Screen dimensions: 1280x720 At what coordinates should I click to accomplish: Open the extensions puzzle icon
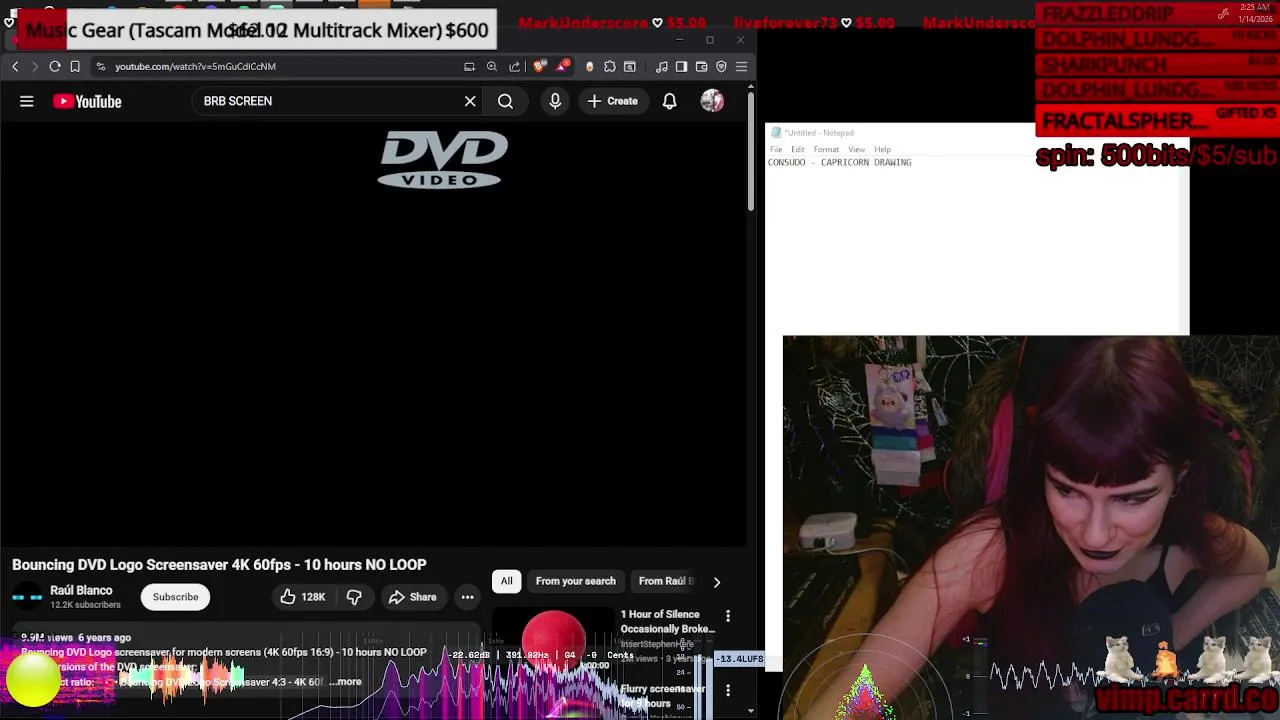click(x=609, y=66)
